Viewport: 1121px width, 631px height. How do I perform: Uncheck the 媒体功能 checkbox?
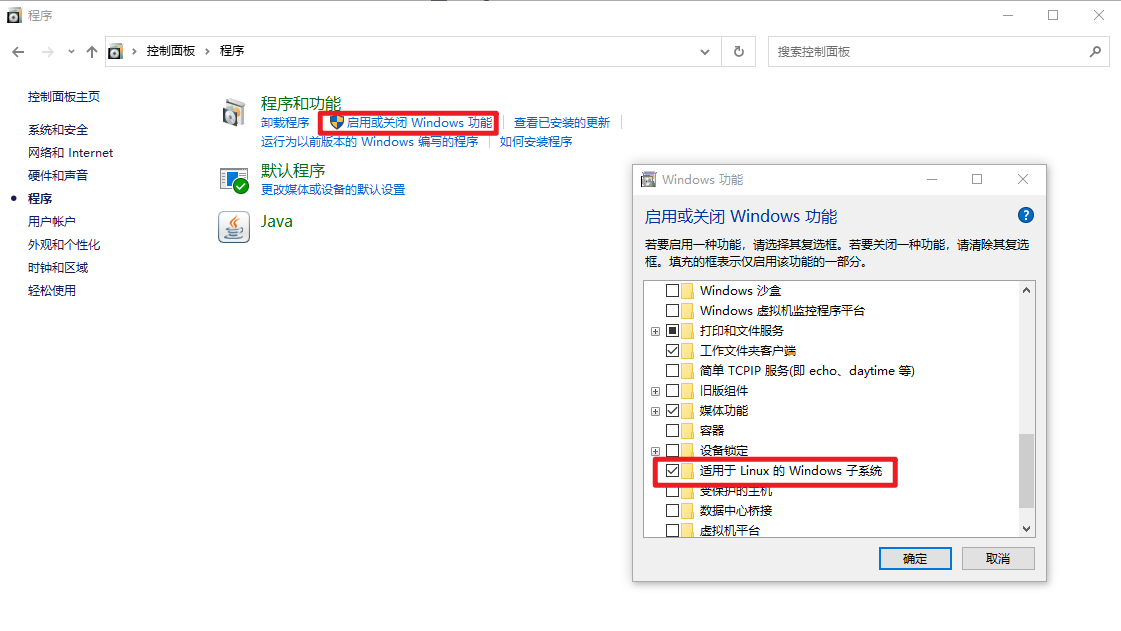672,411
